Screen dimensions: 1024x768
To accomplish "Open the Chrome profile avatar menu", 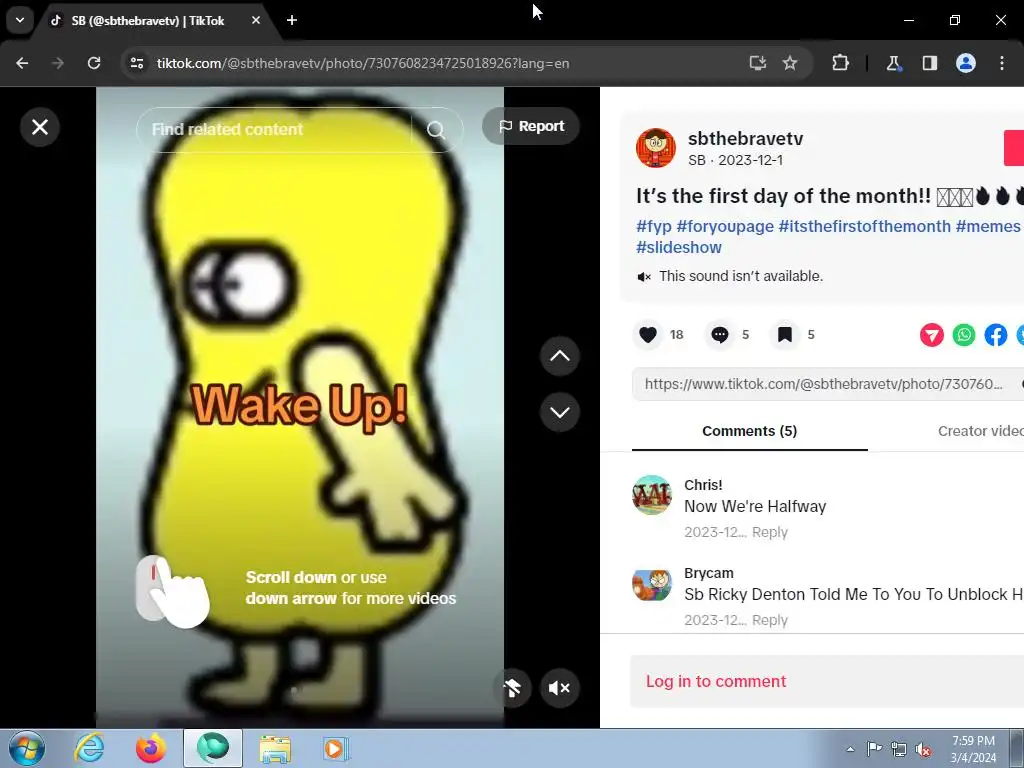I will click(966, 63).
